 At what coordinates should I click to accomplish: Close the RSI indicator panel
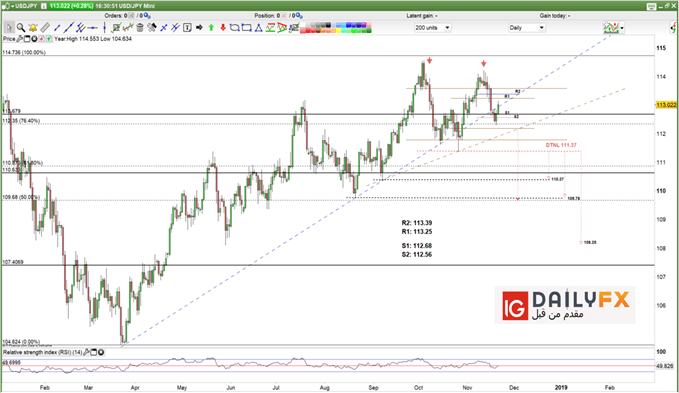[x=101, y=352]
